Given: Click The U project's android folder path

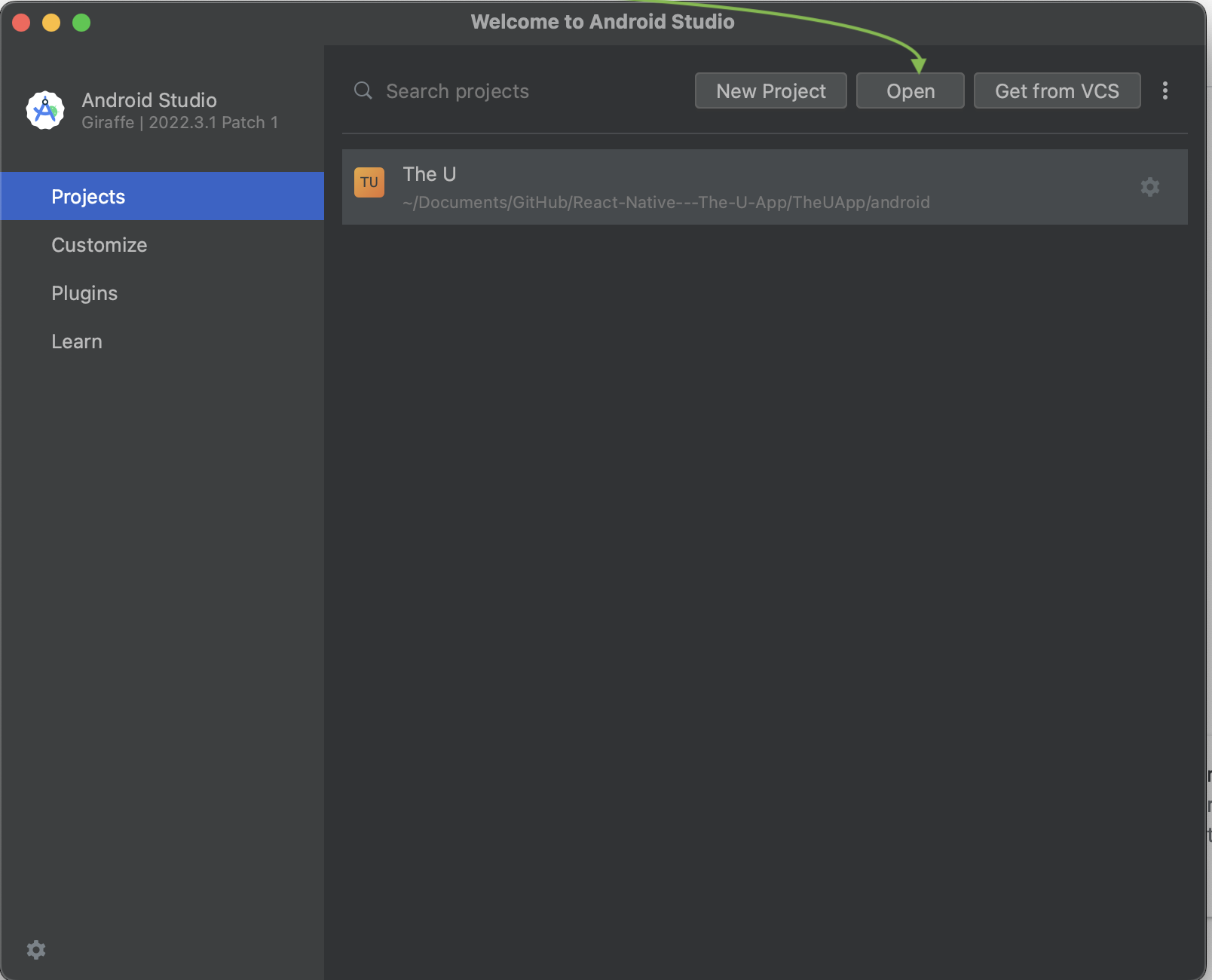Looking at the screenshot, I should tap(666, 203).
